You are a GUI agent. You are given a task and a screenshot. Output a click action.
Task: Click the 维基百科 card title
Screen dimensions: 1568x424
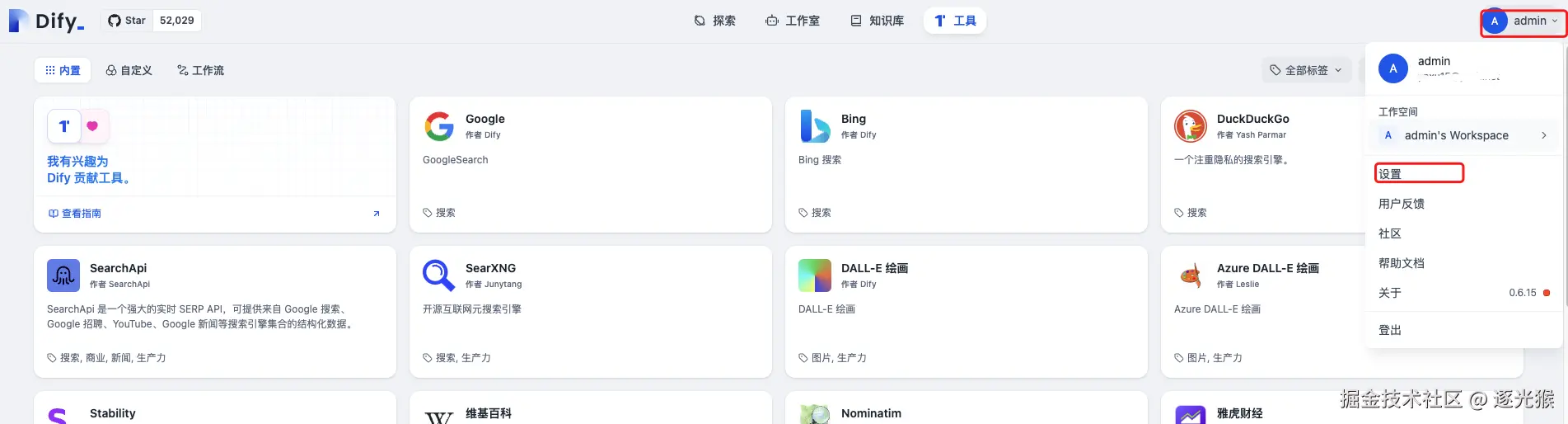coord(489,413)
